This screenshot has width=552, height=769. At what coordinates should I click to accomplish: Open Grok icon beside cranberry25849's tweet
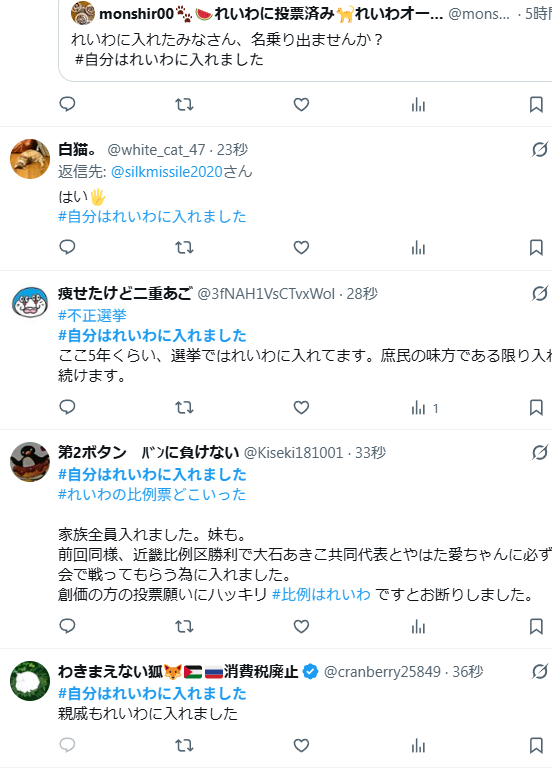(x=539, y=671)
